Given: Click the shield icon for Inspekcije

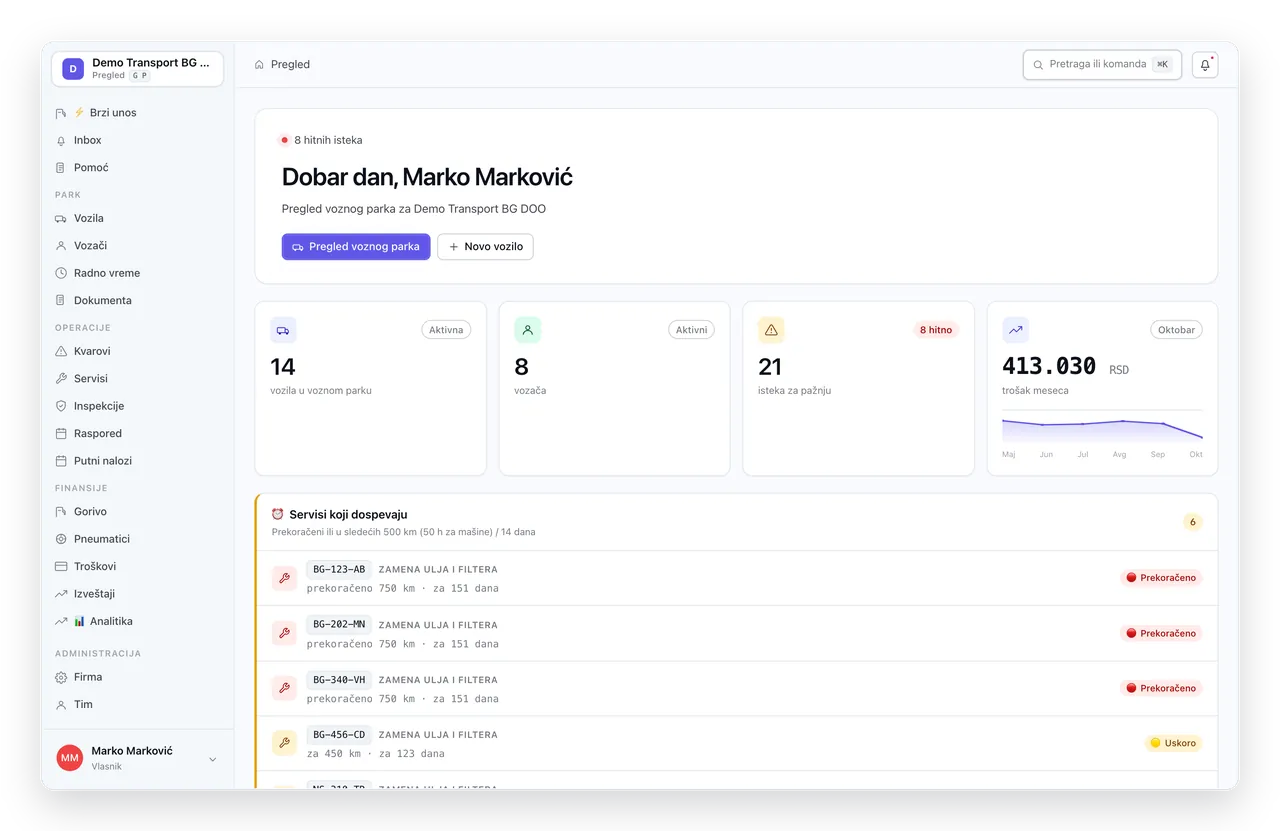Looking at the screenshot, I should [x=61, y=406].
